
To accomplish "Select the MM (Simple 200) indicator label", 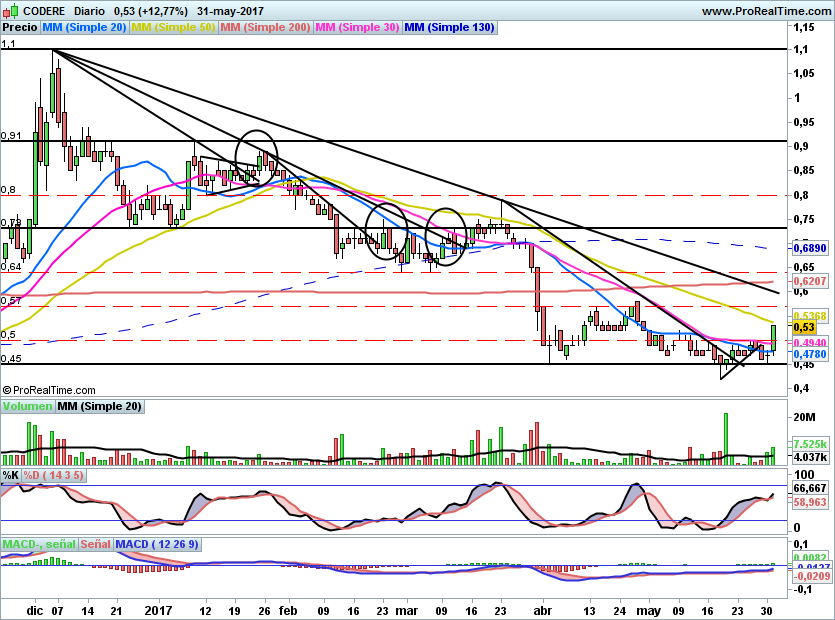I will pyautogui.click(x=266, y=28).
